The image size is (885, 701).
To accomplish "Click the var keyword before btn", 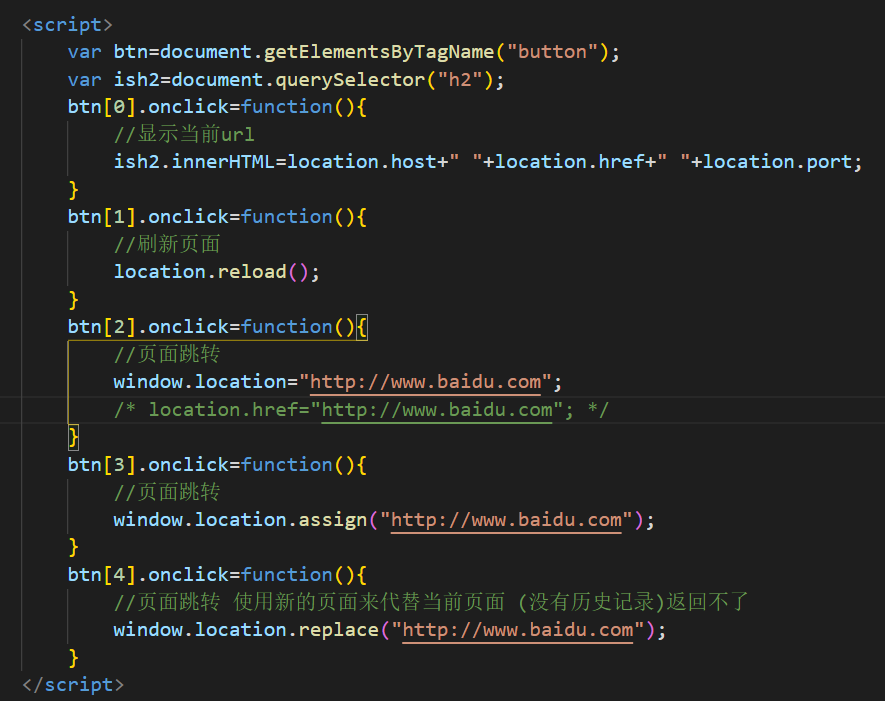I will point(85,52).
